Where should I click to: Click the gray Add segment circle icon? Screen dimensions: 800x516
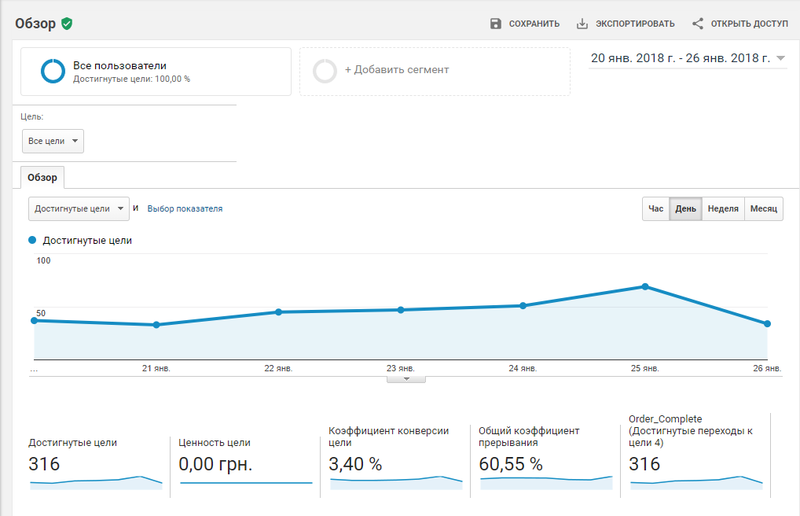click(324, 71)
